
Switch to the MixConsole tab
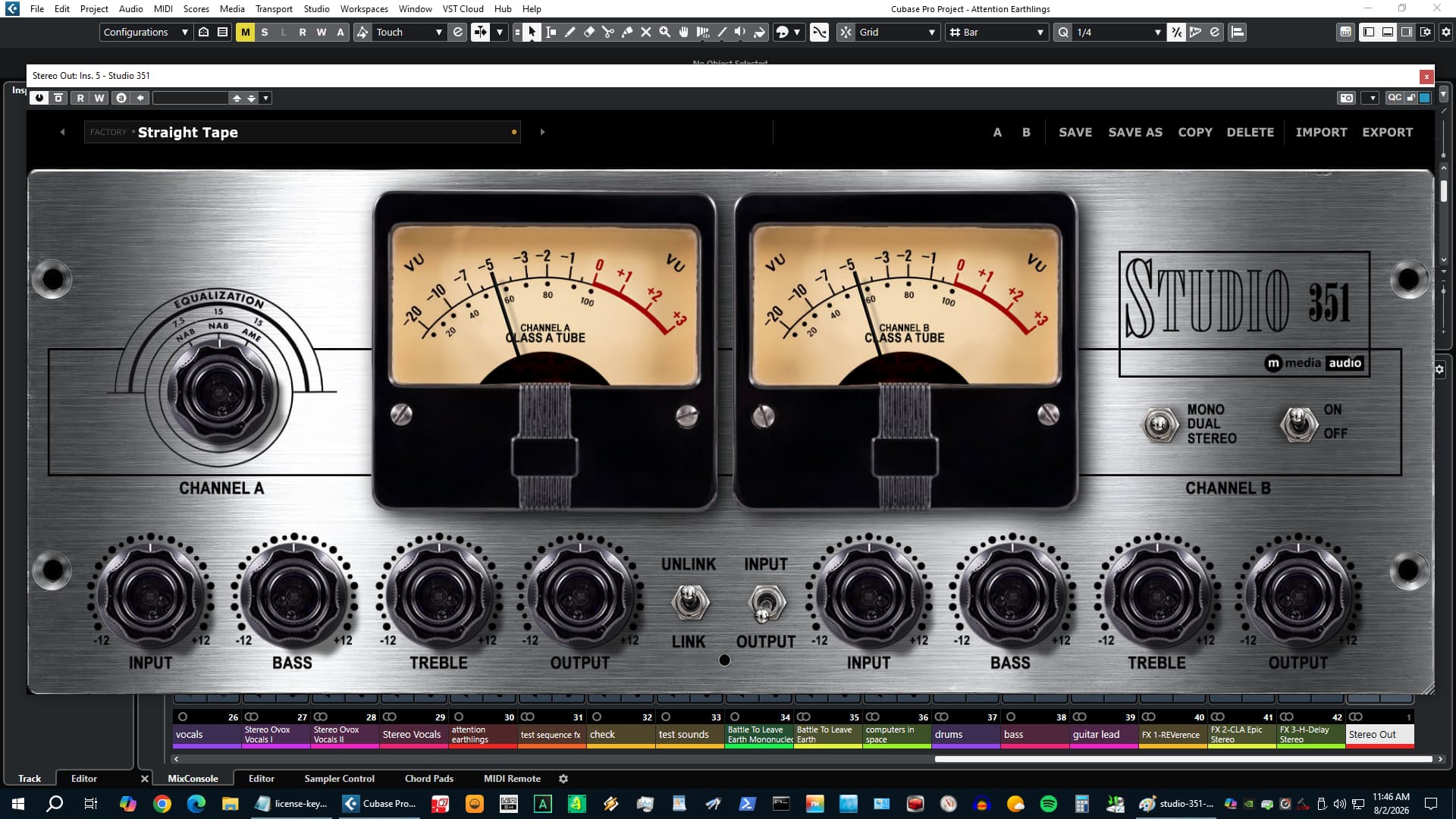click(x=193, y=779)
